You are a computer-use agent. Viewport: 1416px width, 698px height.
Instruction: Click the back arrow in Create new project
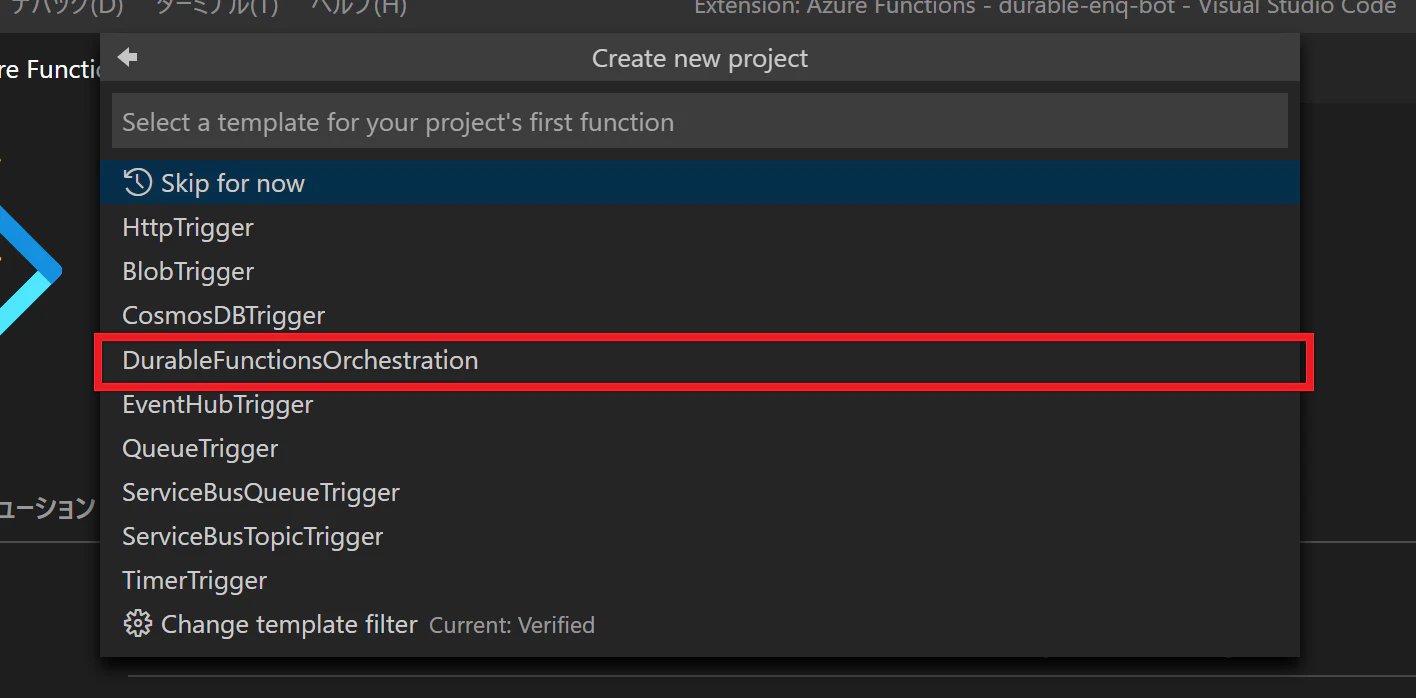tap(127, 57)
